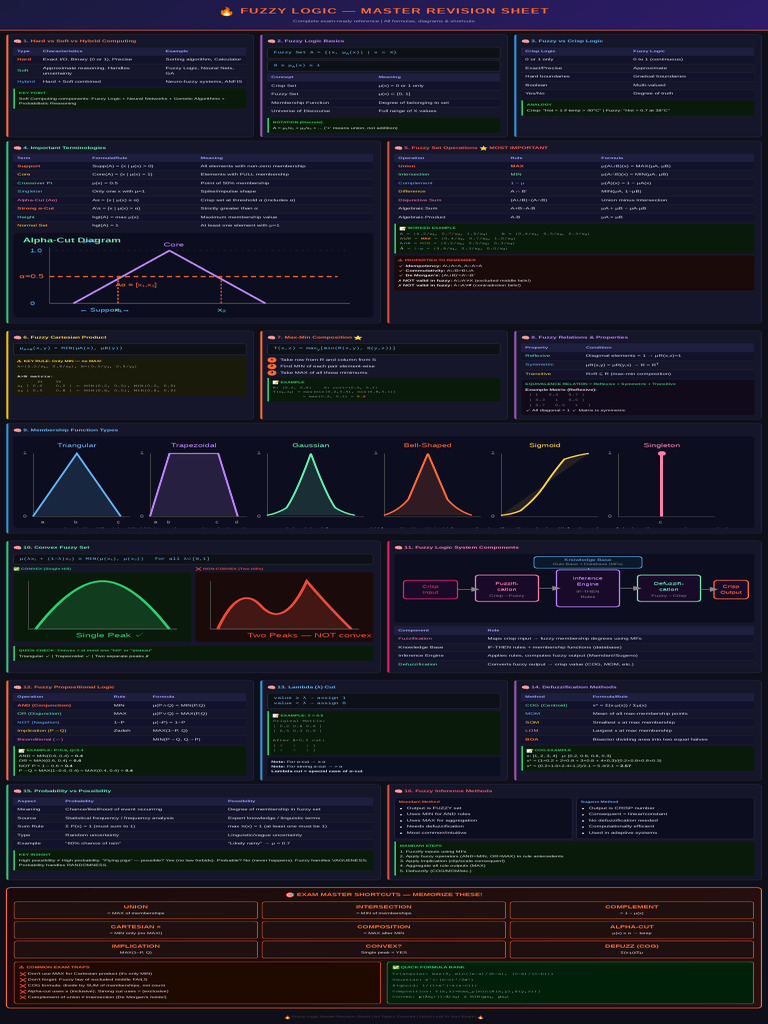Click the red X before 'COG formula: divide by SUM'
Image resolution: width=768 pixels, height=1024 pixels.
coord(22,985)
